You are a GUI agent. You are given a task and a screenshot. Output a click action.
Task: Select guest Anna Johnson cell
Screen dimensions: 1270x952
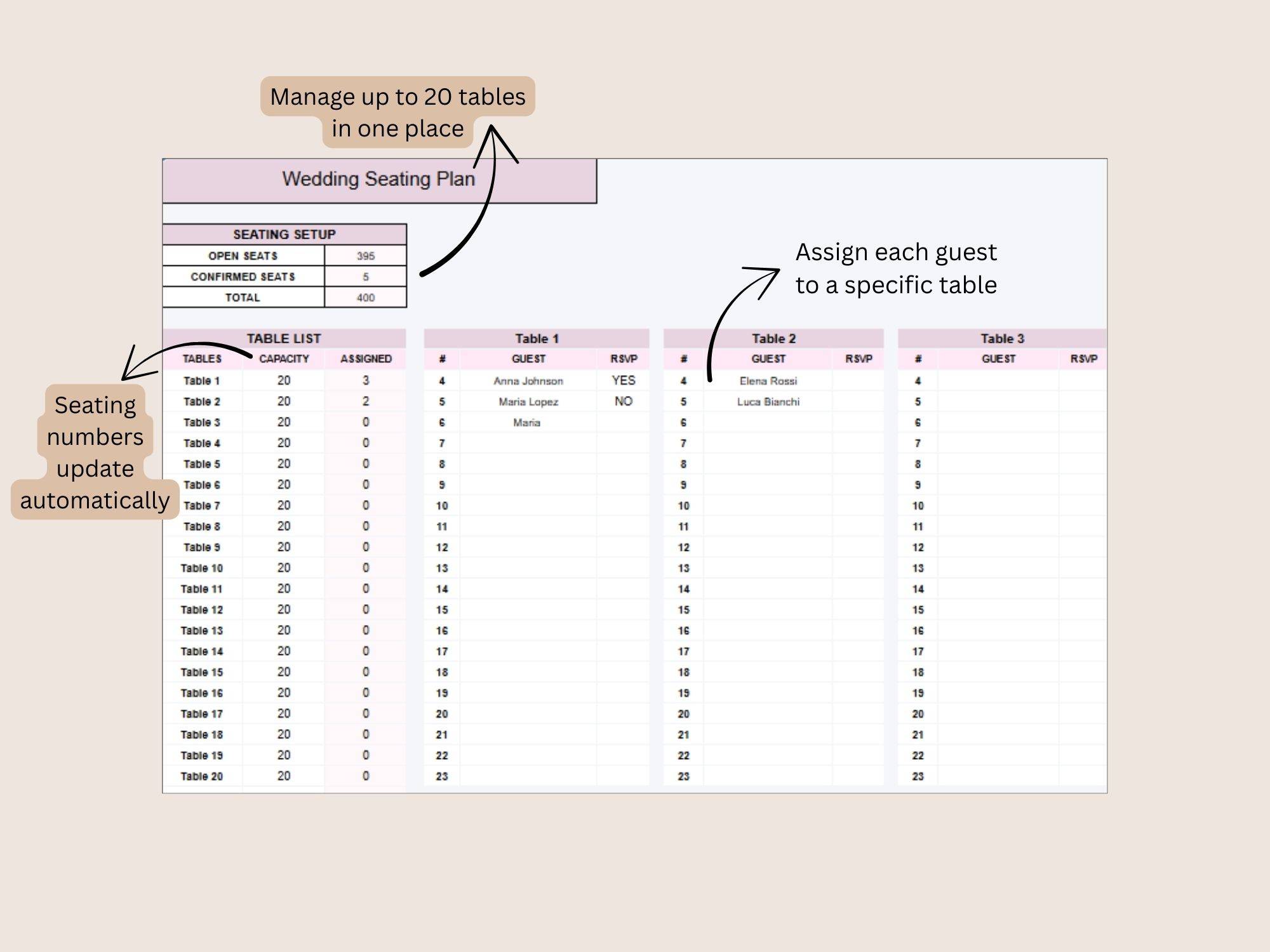528,381
